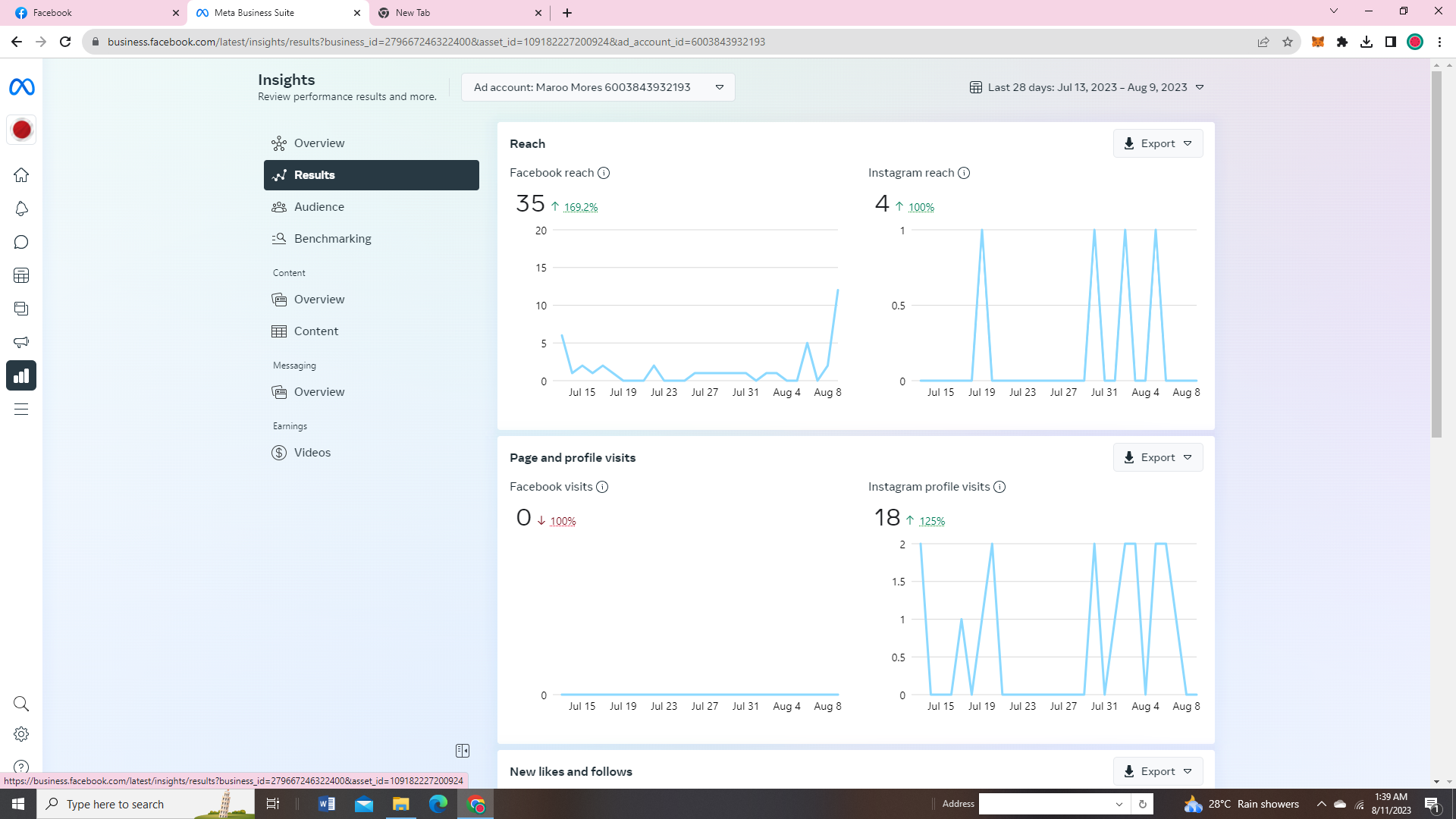
Task: Collapse the insights navigation panel icon
Action: pyautogui.click(x=463, y=751)
